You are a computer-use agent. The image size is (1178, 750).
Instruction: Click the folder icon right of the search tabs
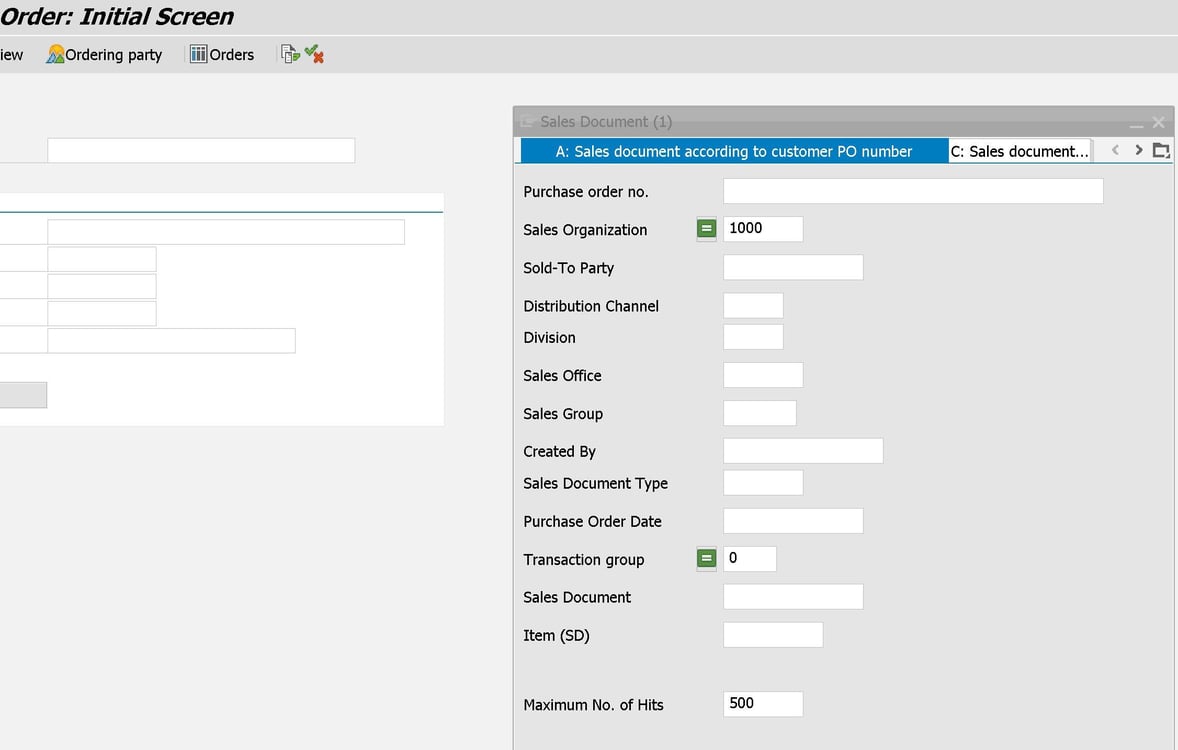pos(1161,150)
